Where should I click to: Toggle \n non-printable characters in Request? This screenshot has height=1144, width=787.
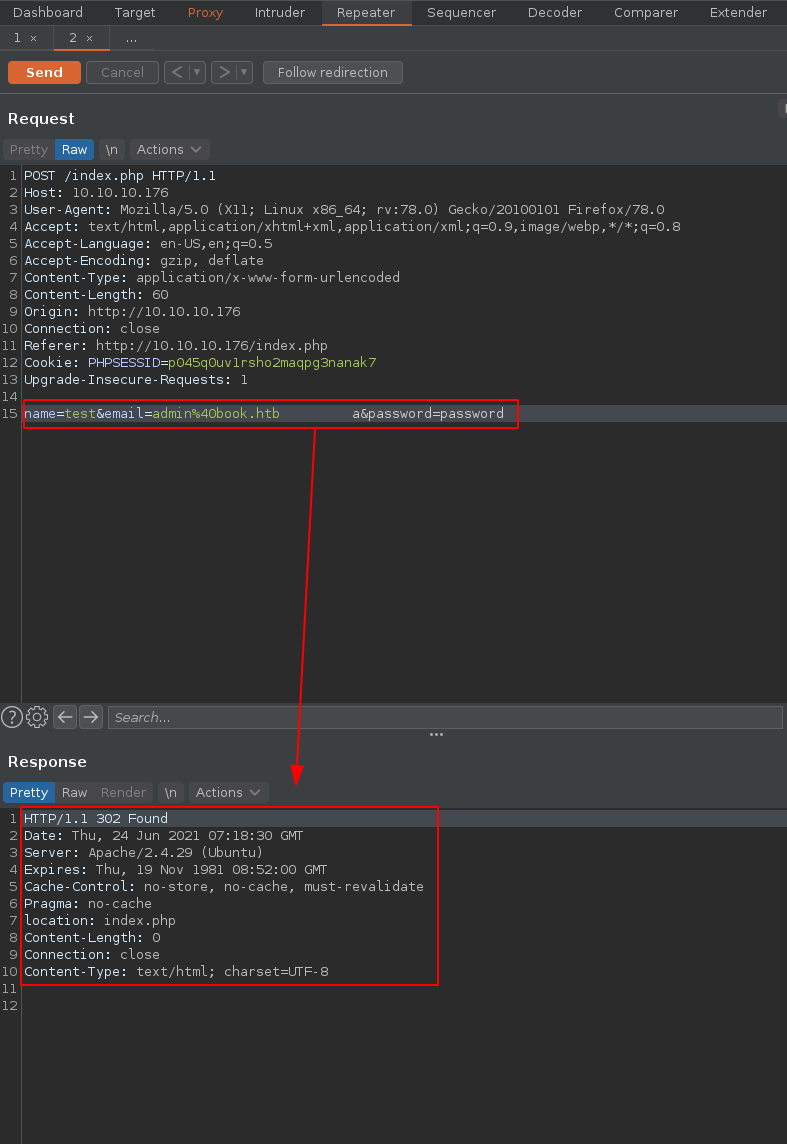coord(111,149)
